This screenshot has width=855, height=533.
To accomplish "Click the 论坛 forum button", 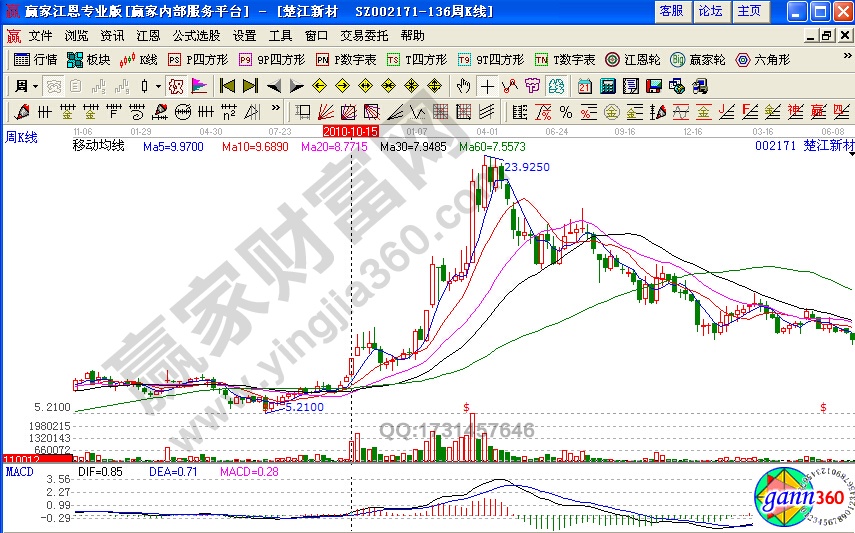I will (710, 11).
